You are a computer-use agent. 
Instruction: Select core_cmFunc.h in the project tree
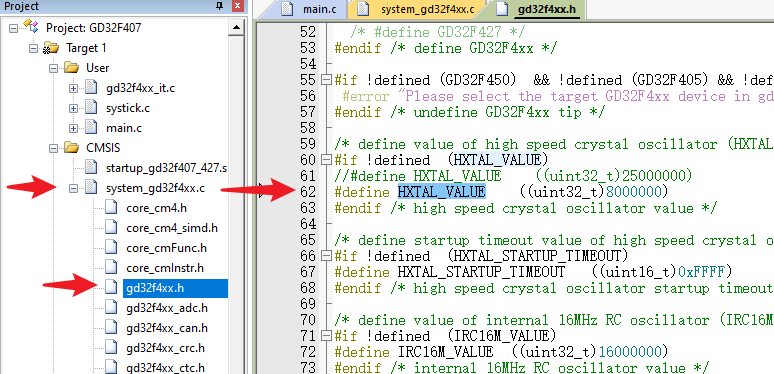pyautogui.click(x=166, y=248)
